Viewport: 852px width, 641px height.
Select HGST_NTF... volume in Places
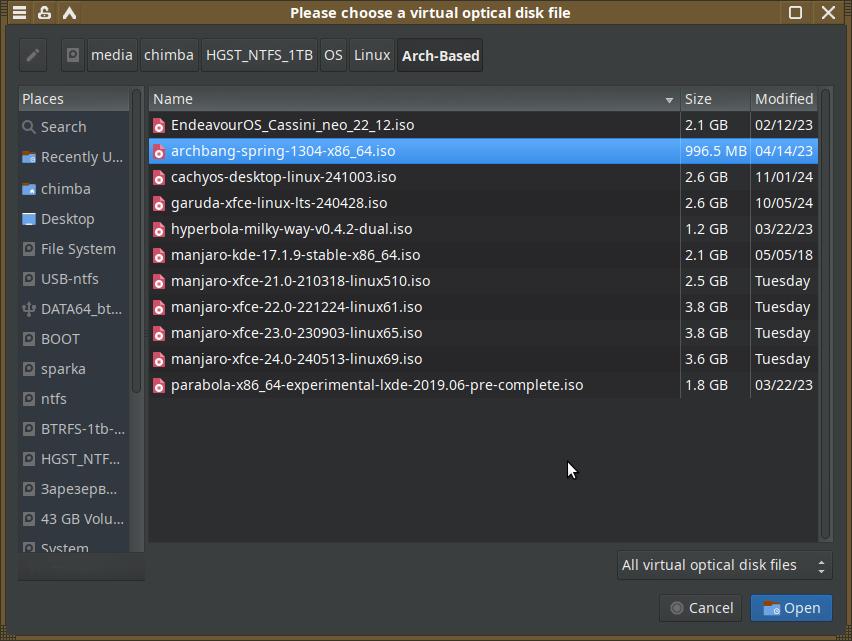[x=74, y=459]
